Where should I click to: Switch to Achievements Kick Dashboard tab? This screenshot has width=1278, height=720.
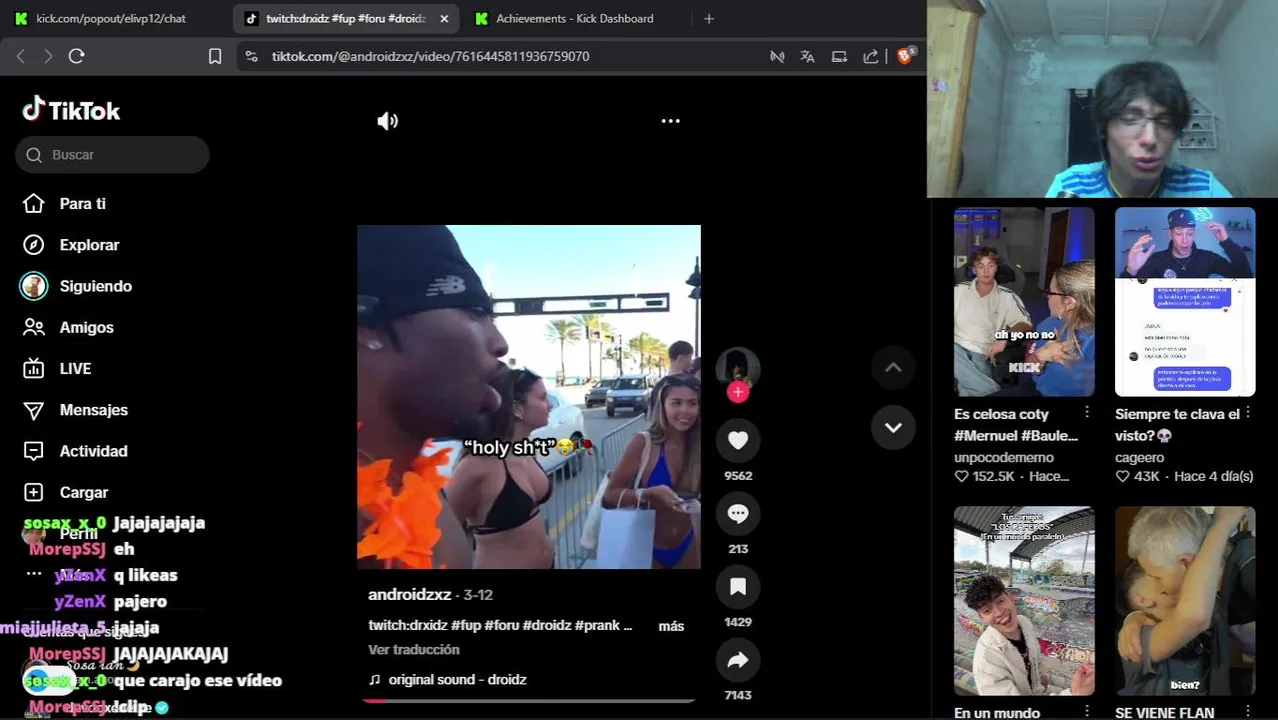tap(574, 18)
